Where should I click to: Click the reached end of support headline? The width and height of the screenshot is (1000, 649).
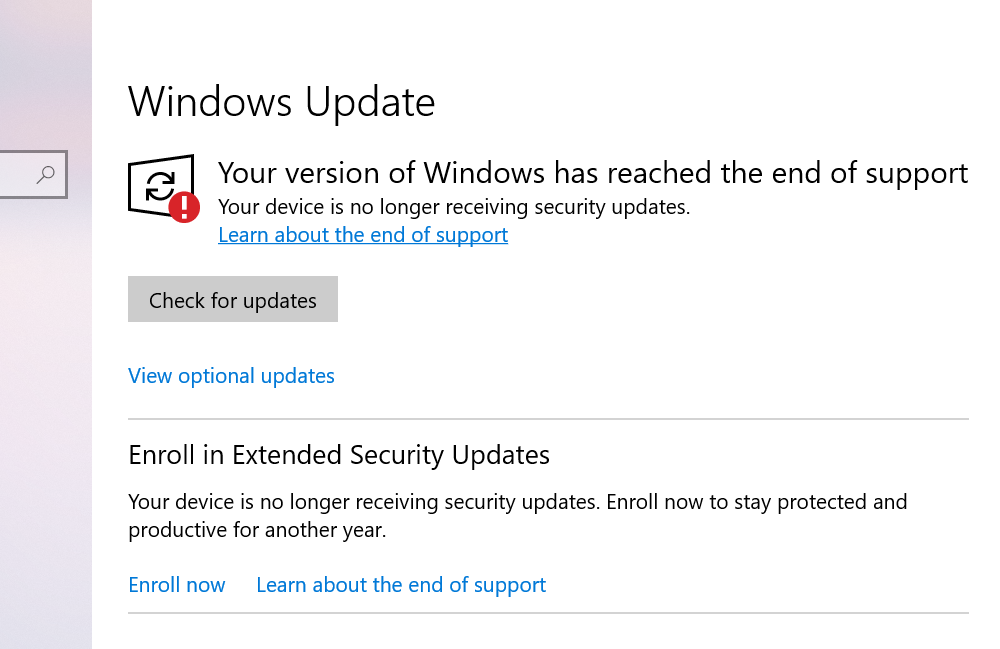(593, 173)
